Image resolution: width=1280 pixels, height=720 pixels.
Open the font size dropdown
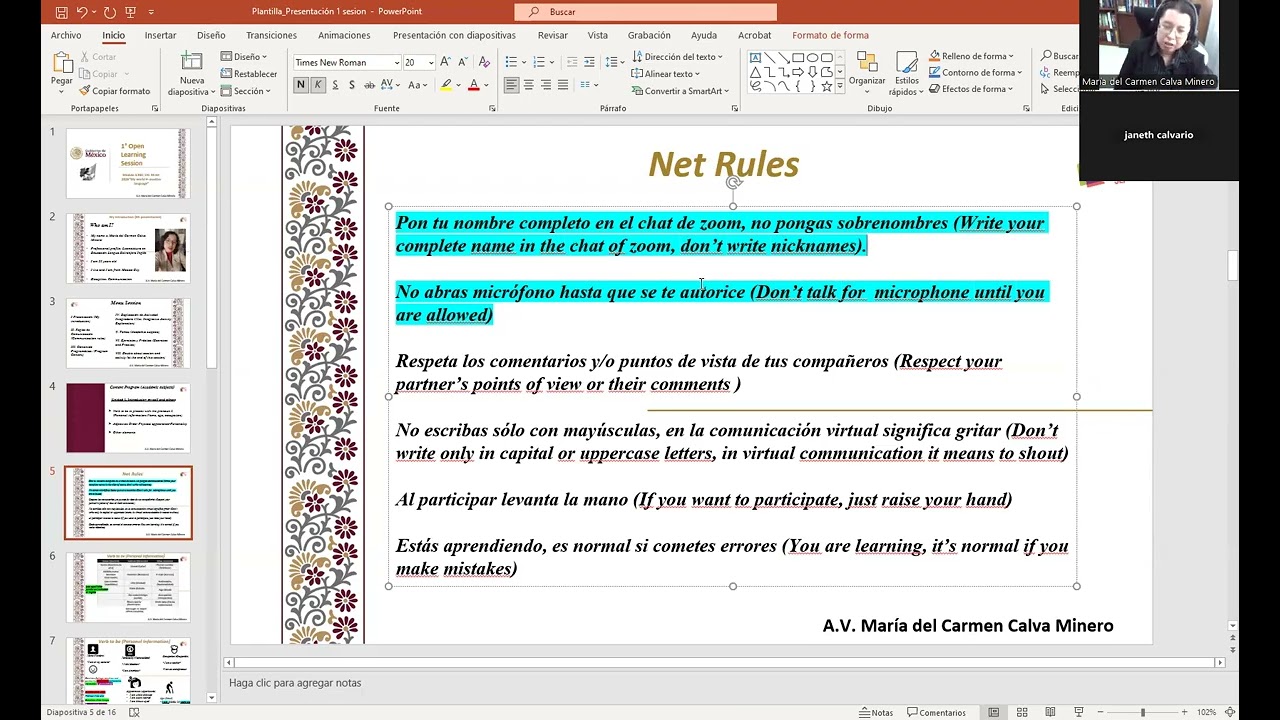pos(431,62)
